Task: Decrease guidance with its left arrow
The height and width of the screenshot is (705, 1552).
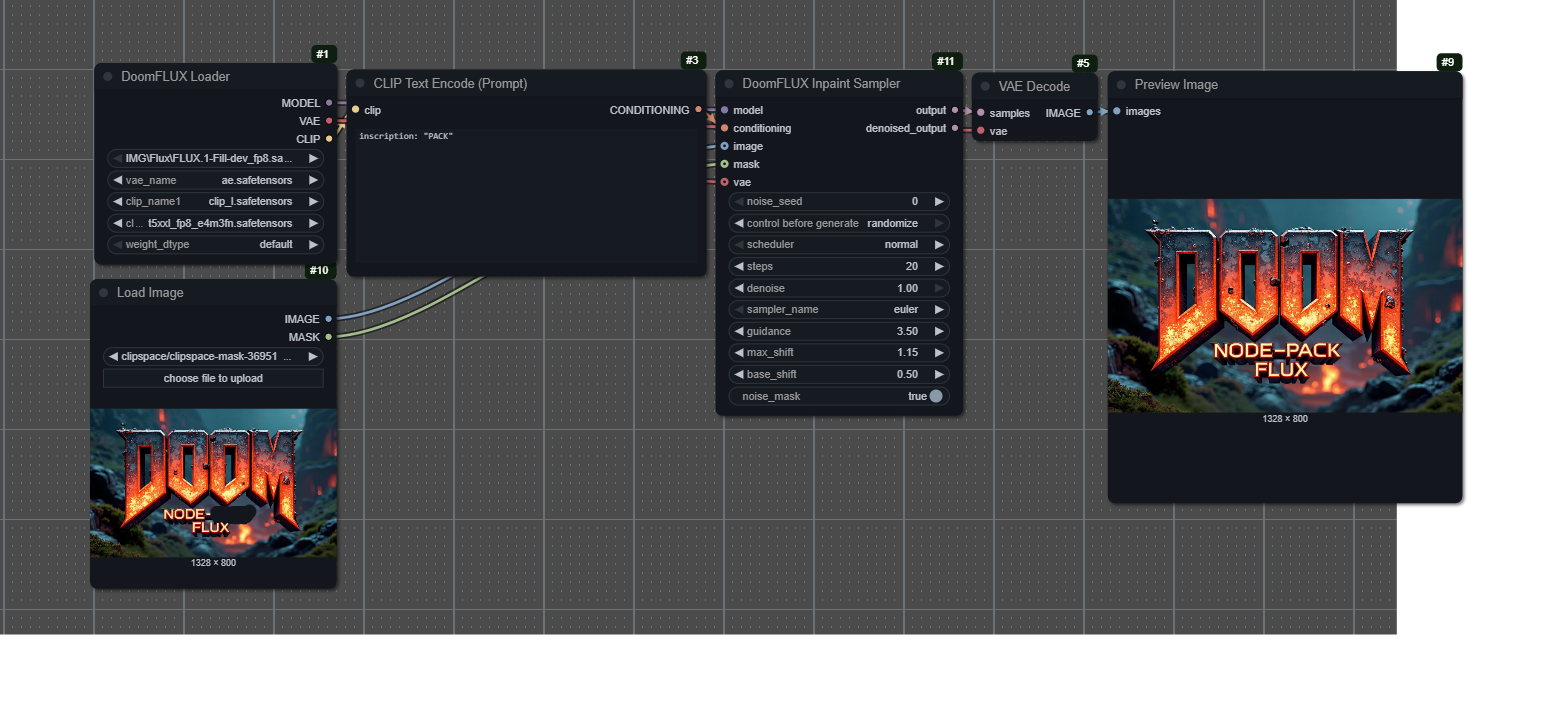Action: [739, 331]
